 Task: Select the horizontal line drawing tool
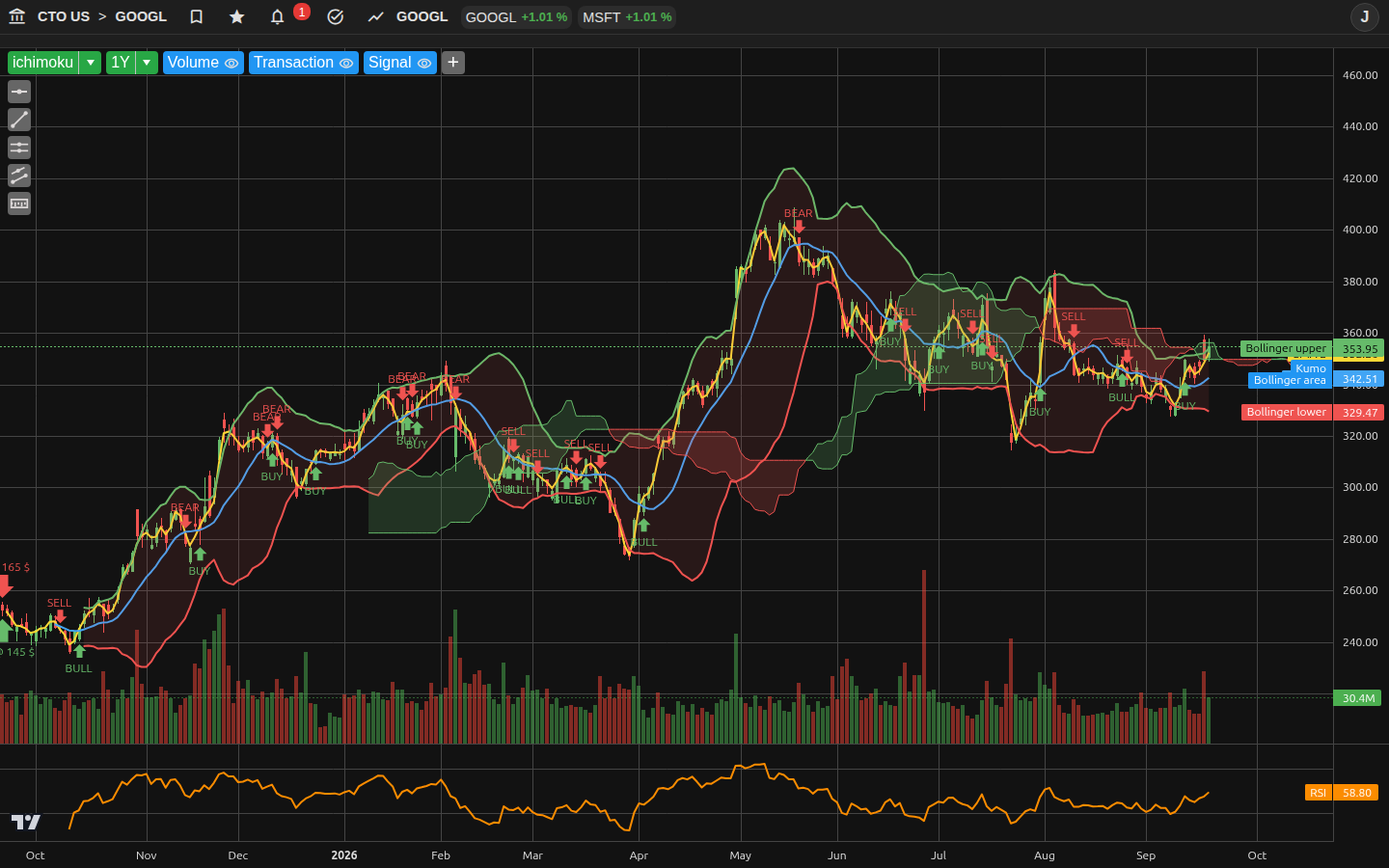pos(19,92)
